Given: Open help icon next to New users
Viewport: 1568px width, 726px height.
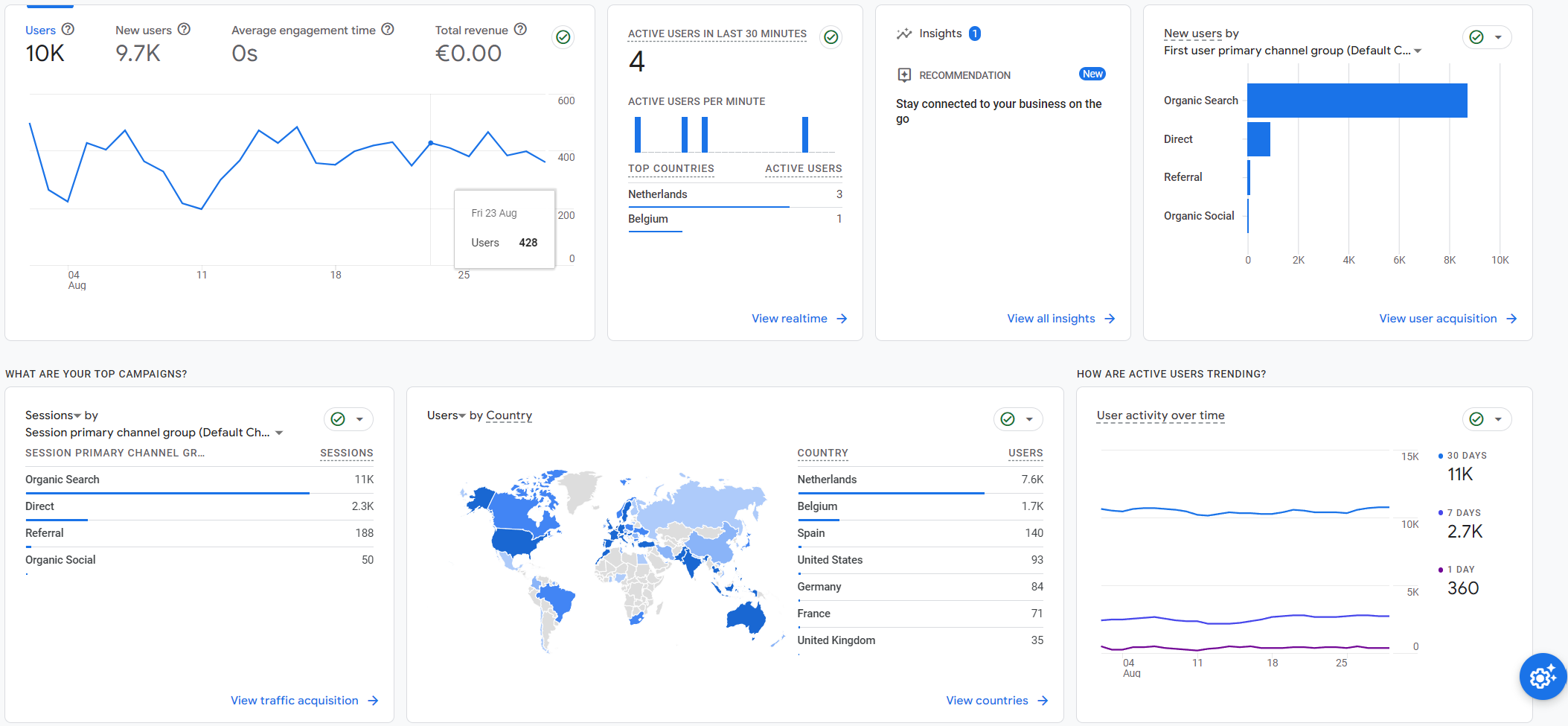Looking at the screenshot, I should click(184, 29).
